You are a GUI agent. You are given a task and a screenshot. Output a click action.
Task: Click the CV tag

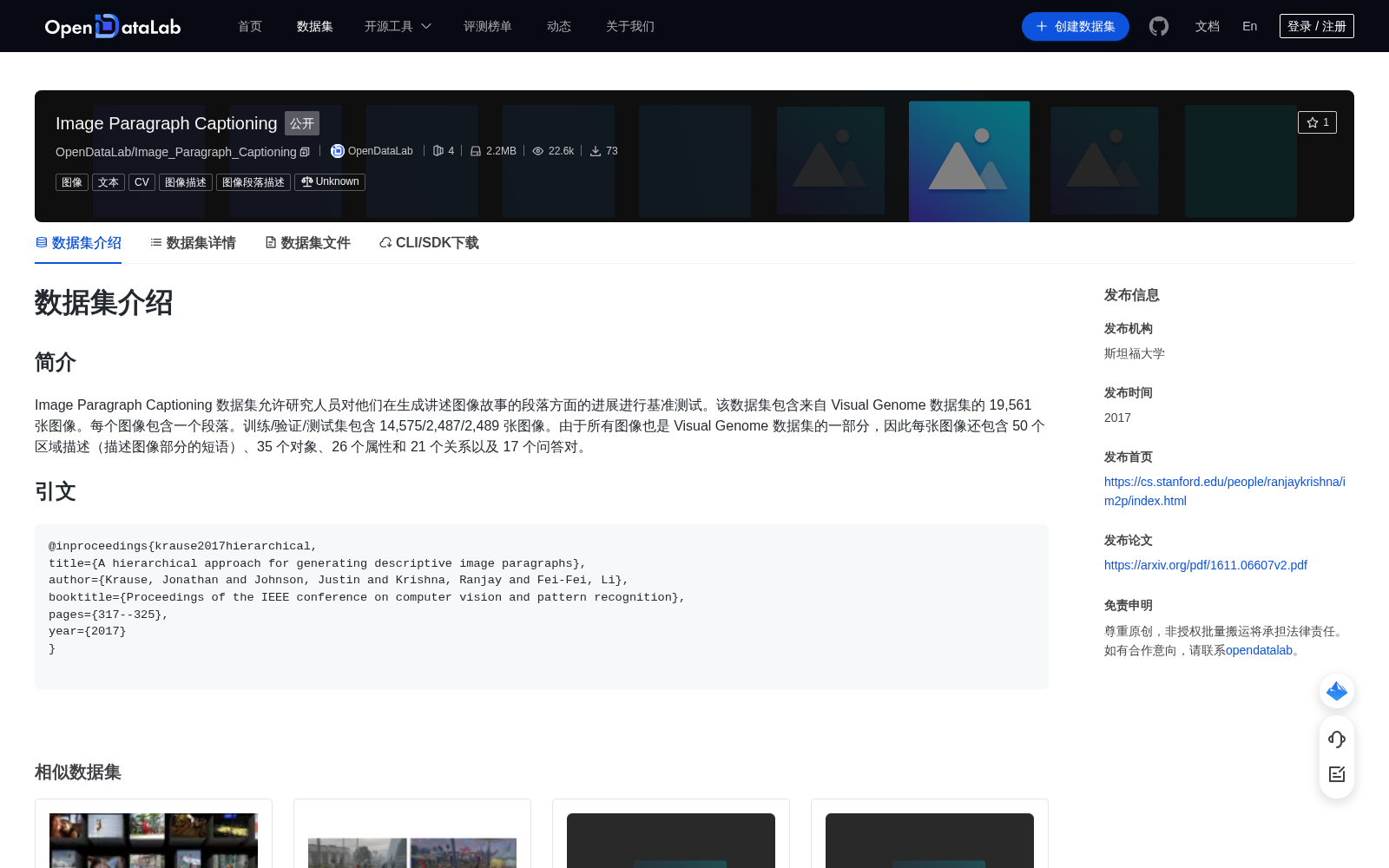click(x=142, y=182)
